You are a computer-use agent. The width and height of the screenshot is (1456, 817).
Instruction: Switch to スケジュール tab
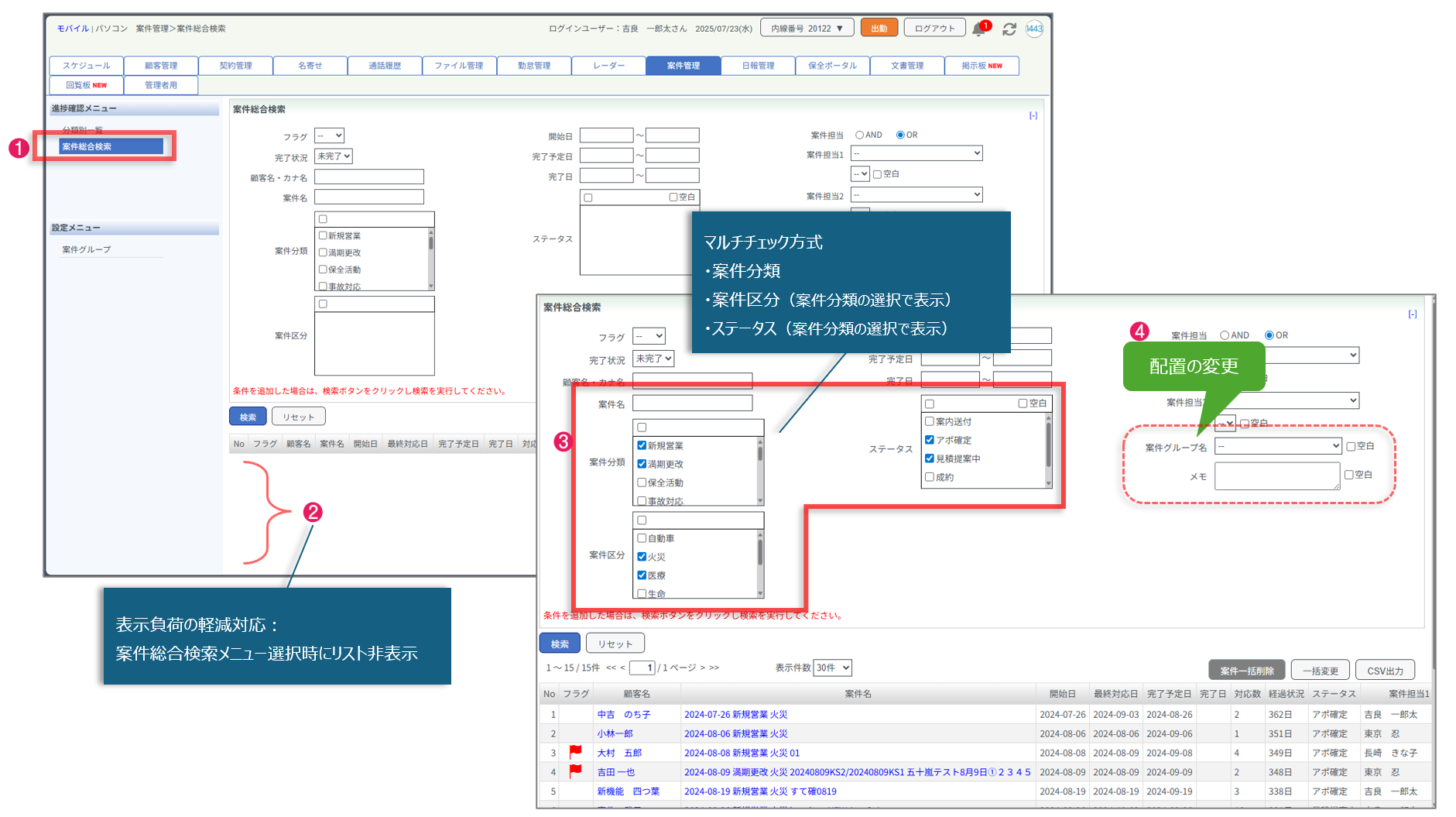coord(86,66)
